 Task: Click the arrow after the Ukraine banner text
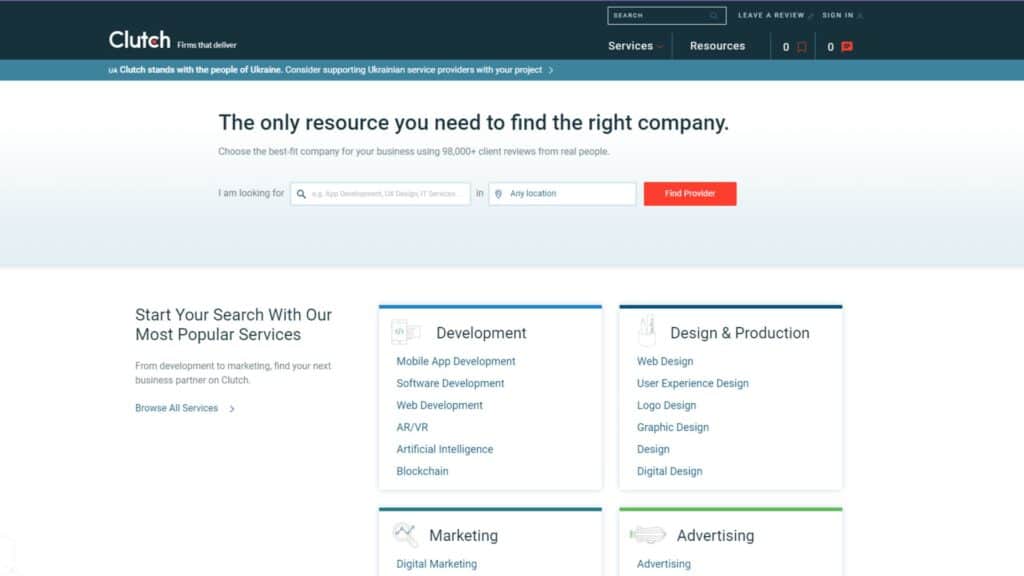(551, 70)
